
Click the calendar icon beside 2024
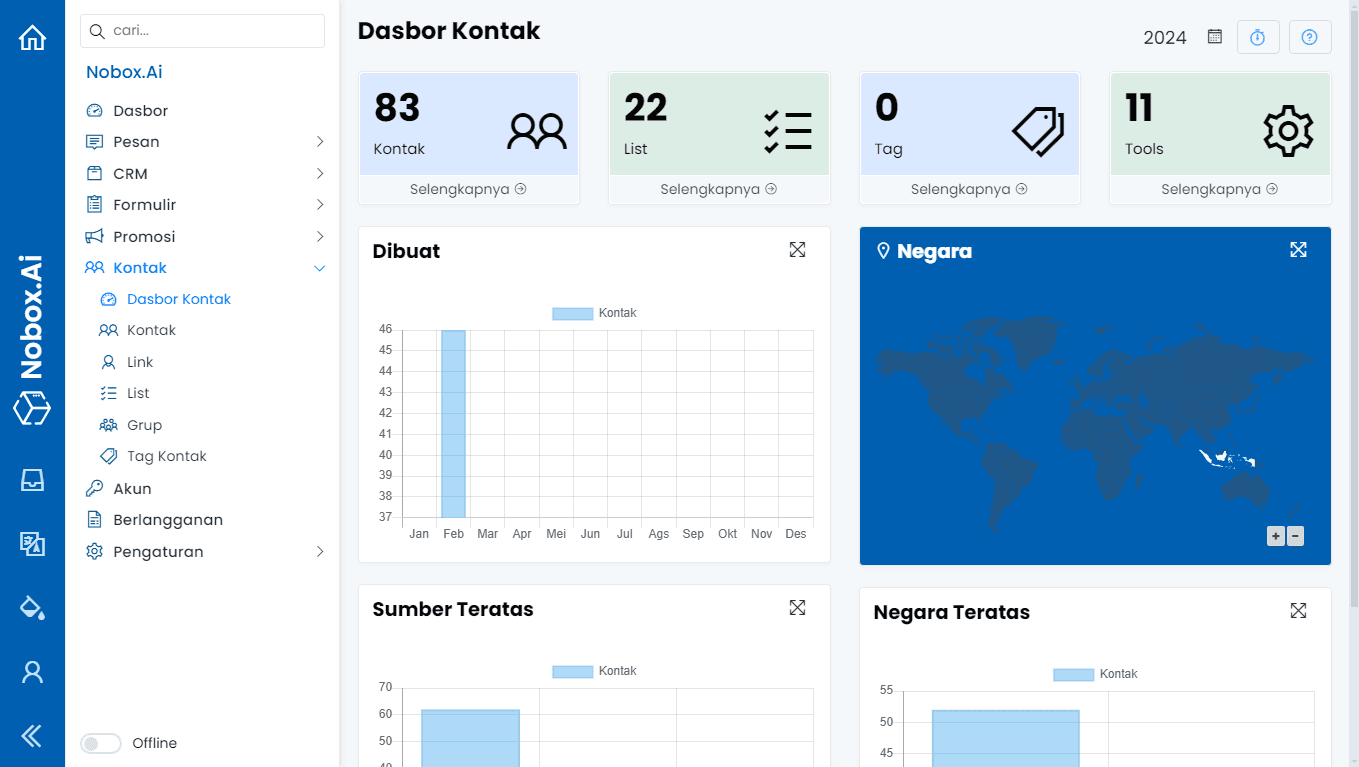coord(1215,37)
